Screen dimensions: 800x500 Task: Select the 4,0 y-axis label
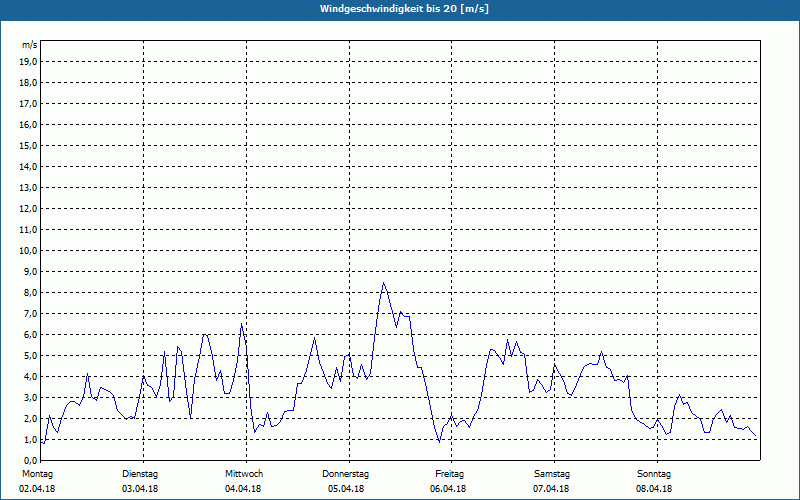31,377
